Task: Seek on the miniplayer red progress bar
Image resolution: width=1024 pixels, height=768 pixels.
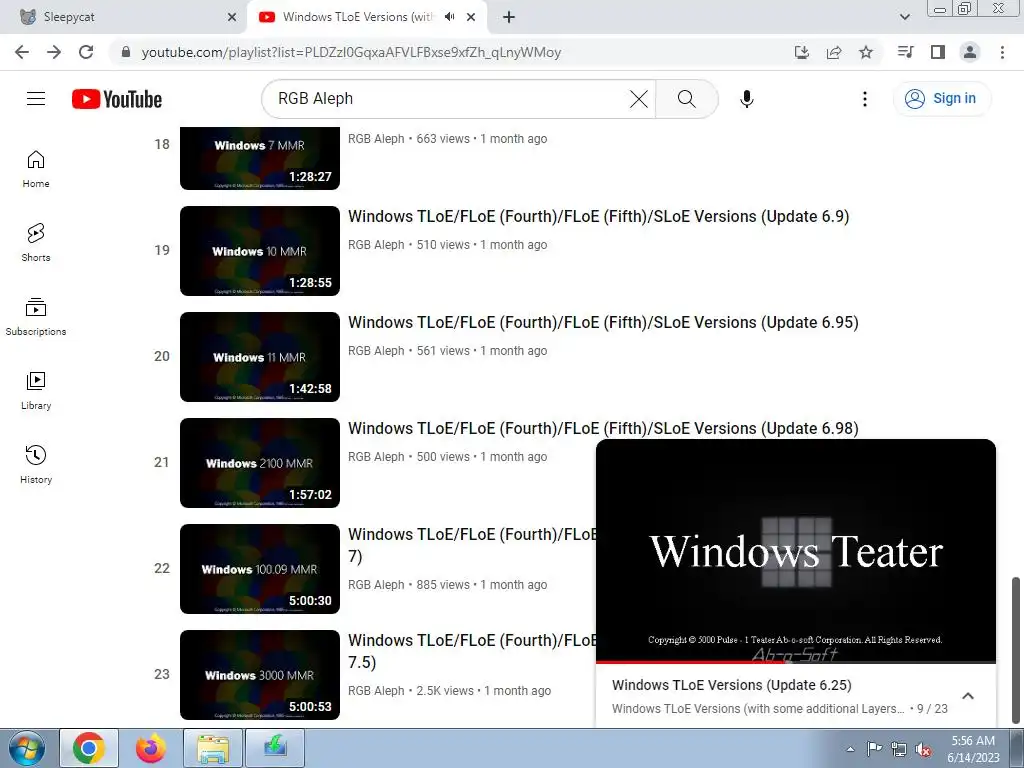Action: coord(796,662)
